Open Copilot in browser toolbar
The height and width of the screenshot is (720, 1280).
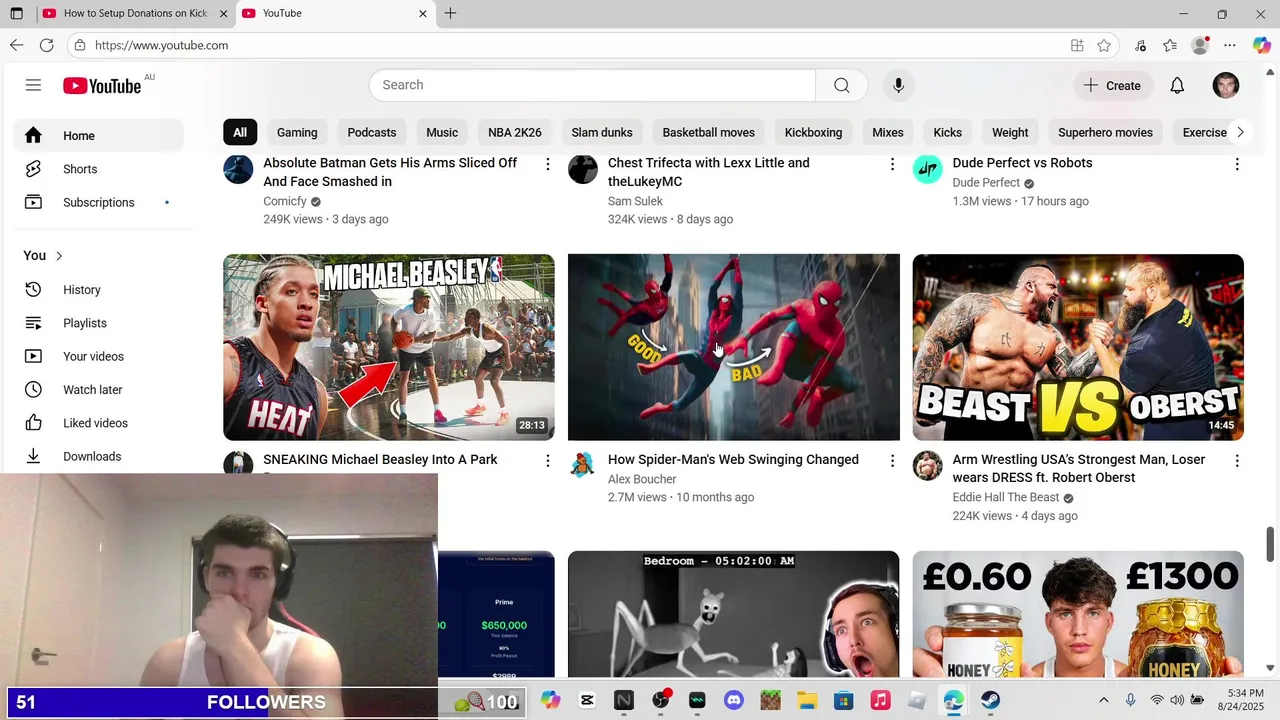[x=1261, y=45]
